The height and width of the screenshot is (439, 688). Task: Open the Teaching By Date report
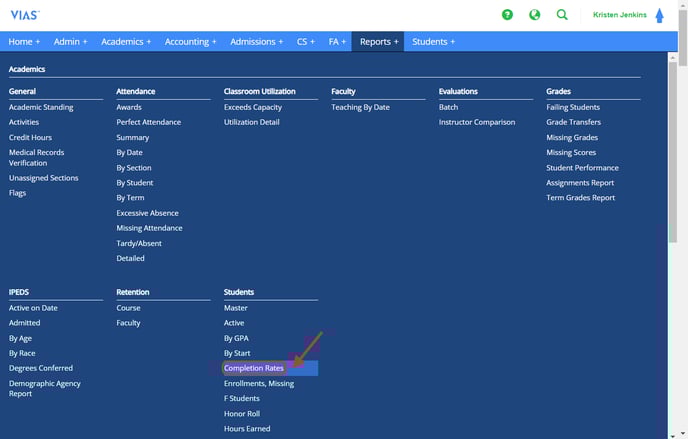coord(360,107)
